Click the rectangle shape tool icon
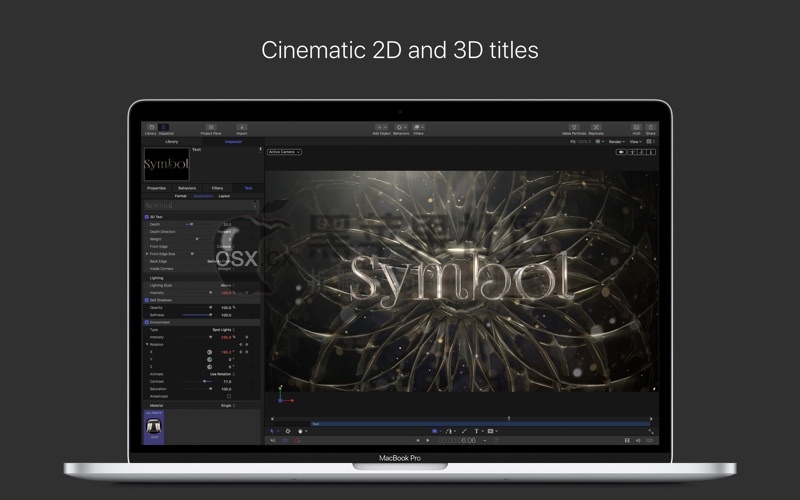The width and height of the screenshot is (800, 500). click(x=435, y=431)
